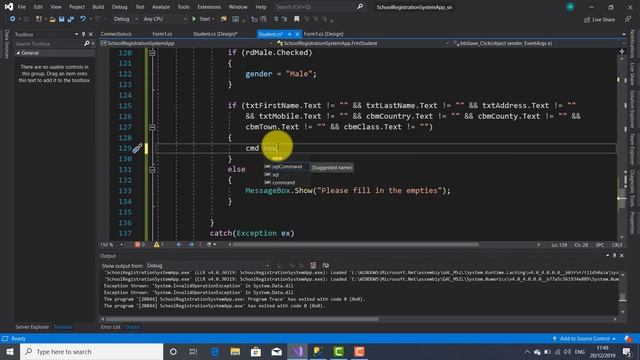Screen dimensions: 640x360
Task: Click the next issue arrow in editor status strip
Action: tap(191, 244)
